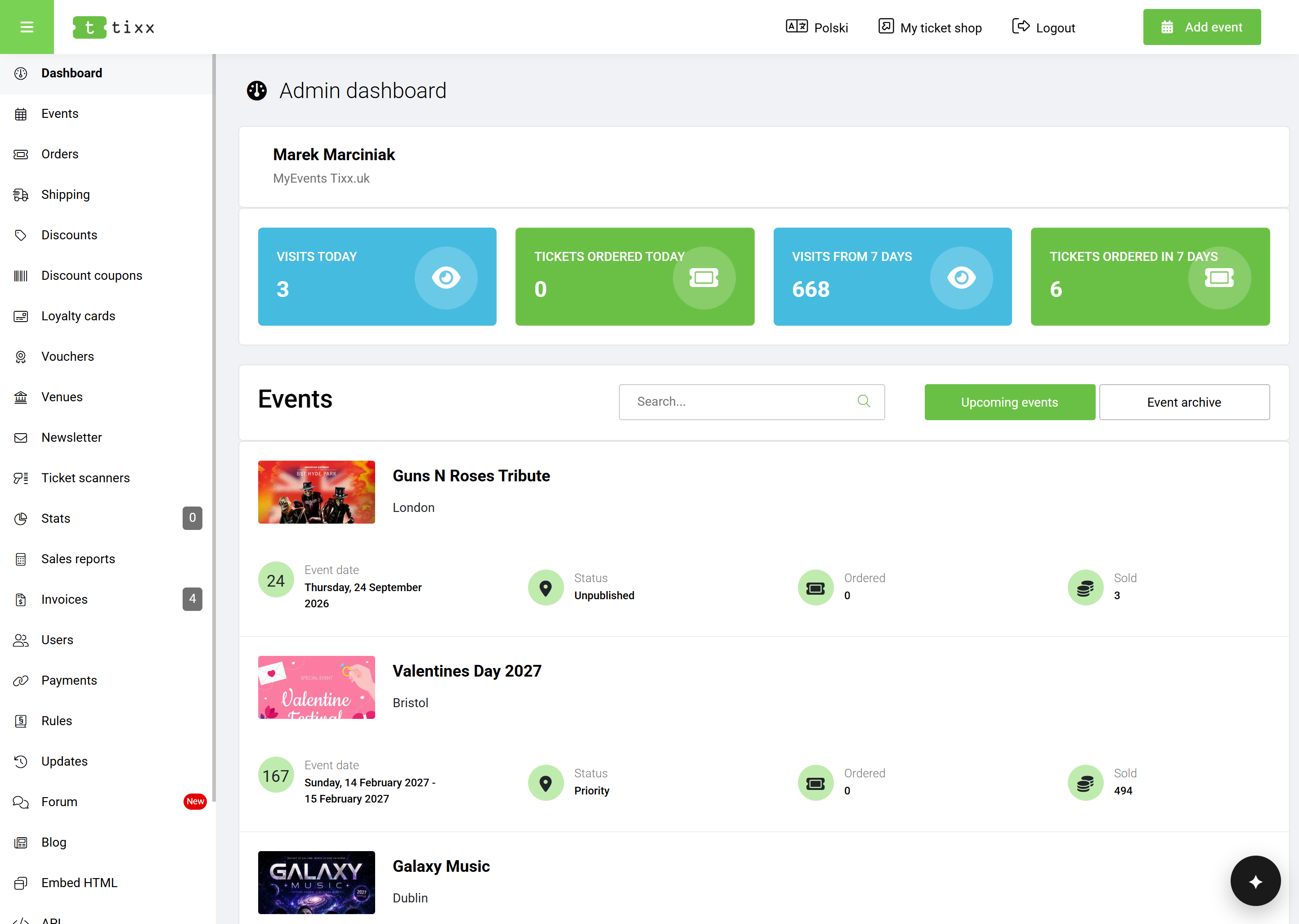
Task: Click the Stats count badge 0
Action: pos(192,518)
